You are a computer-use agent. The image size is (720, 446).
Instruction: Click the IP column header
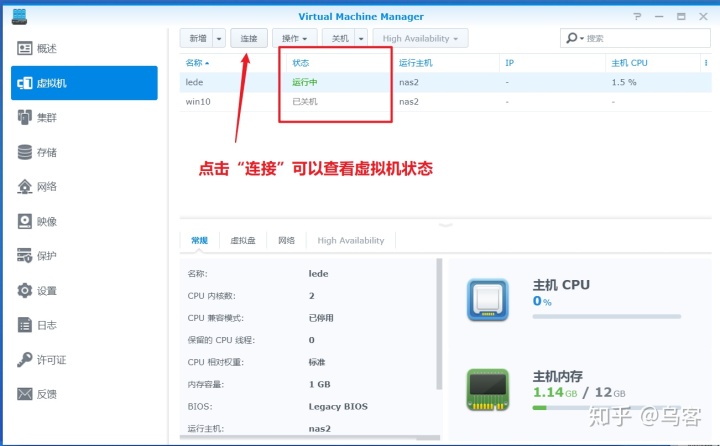(509, 63)
